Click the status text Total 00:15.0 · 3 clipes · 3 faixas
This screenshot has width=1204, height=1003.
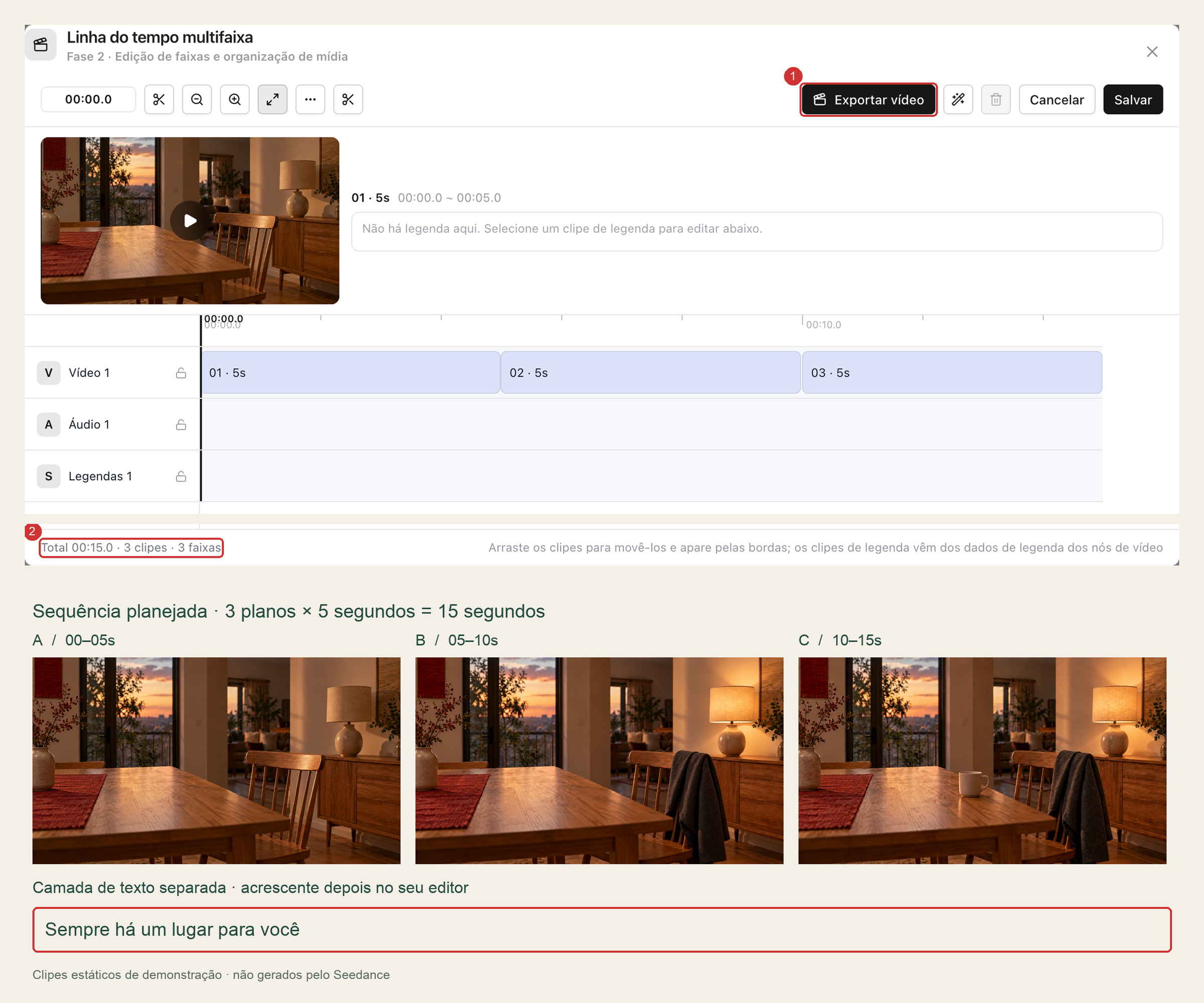(x=131, y=547)
